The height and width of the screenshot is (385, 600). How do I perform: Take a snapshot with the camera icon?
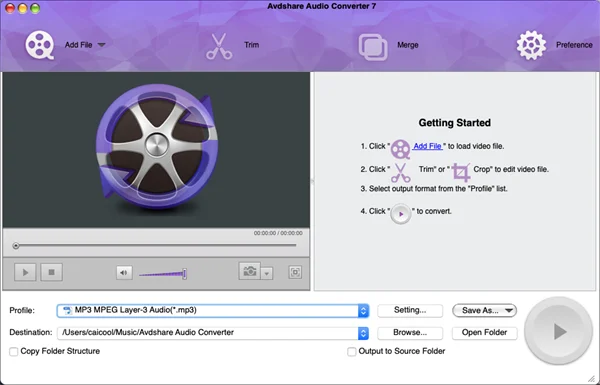coord(249,271)
